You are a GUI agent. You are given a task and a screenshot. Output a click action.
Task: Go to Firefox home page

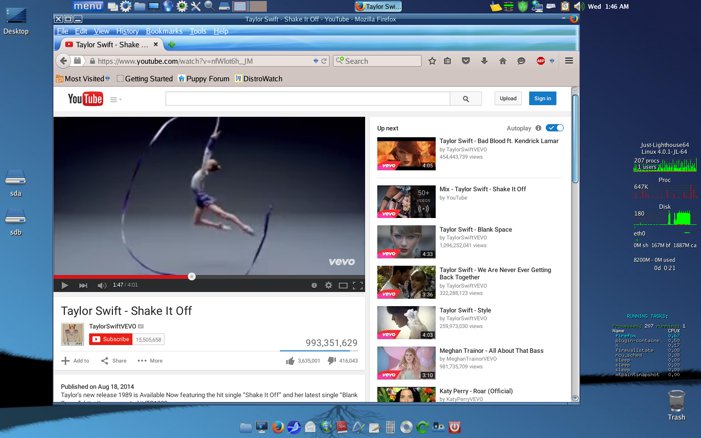click(503, 61)
